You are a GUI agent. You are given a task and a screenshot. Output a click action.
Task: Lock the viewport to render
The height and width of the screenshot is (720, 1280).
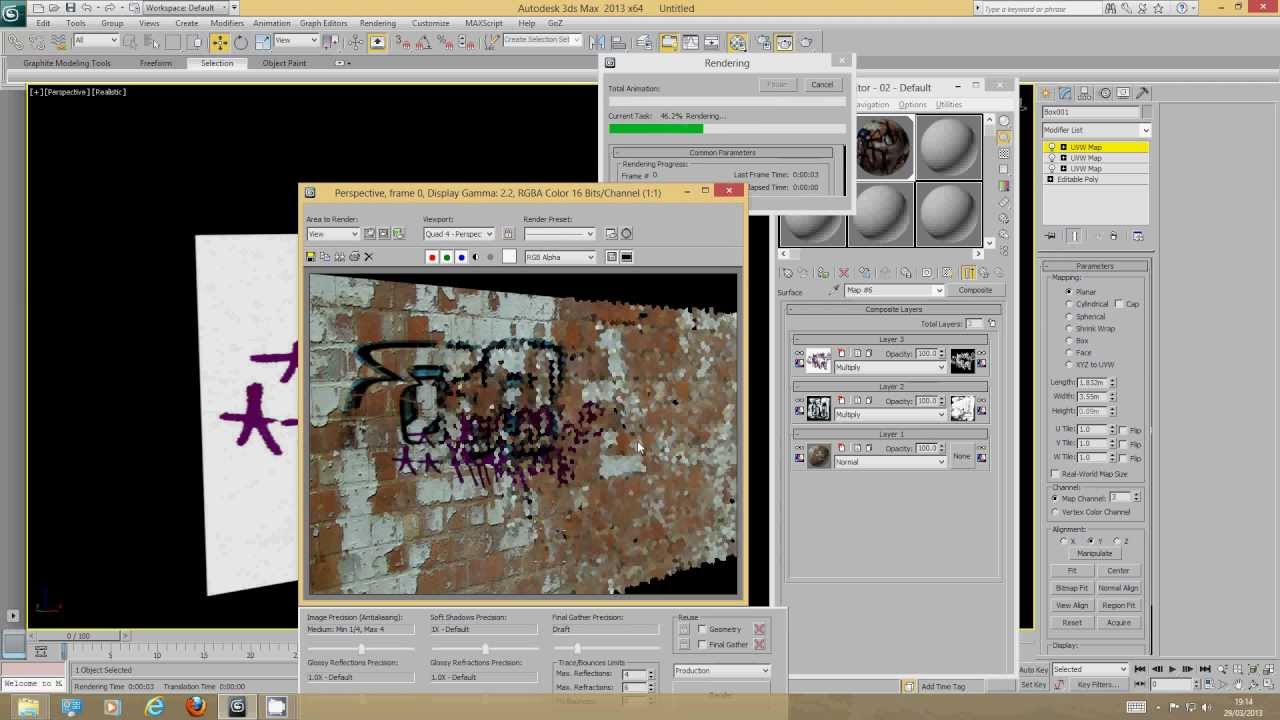pyautogui.click(x=508, y=234)
